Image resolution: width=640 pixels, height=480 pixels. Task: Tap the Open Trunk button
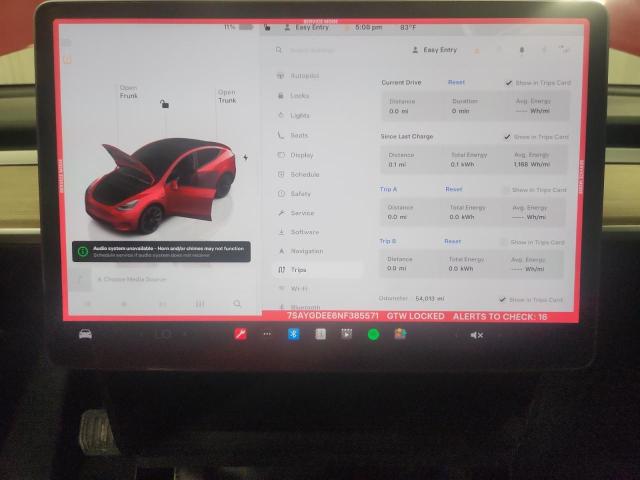227,96
